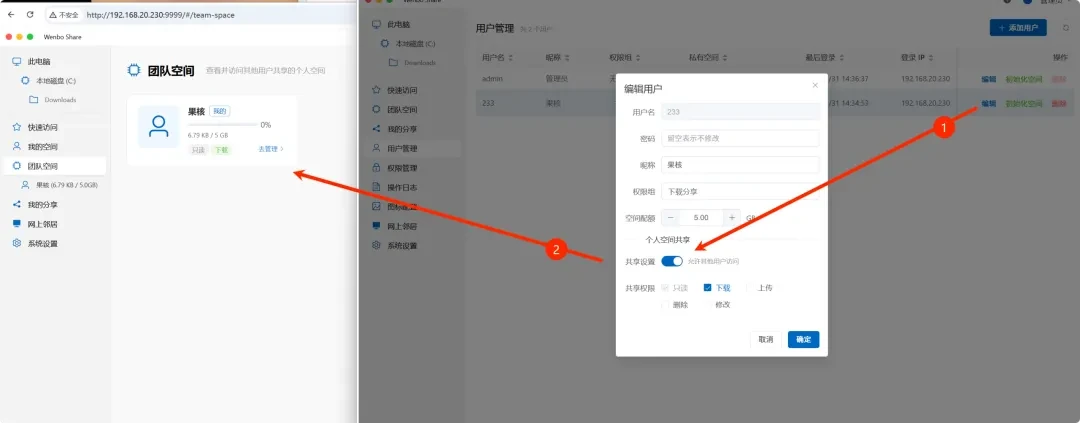The height and width of the screenshot is (423, 1080).
Task: Click the 果核 user avatar on the team card
Action: 158,127
